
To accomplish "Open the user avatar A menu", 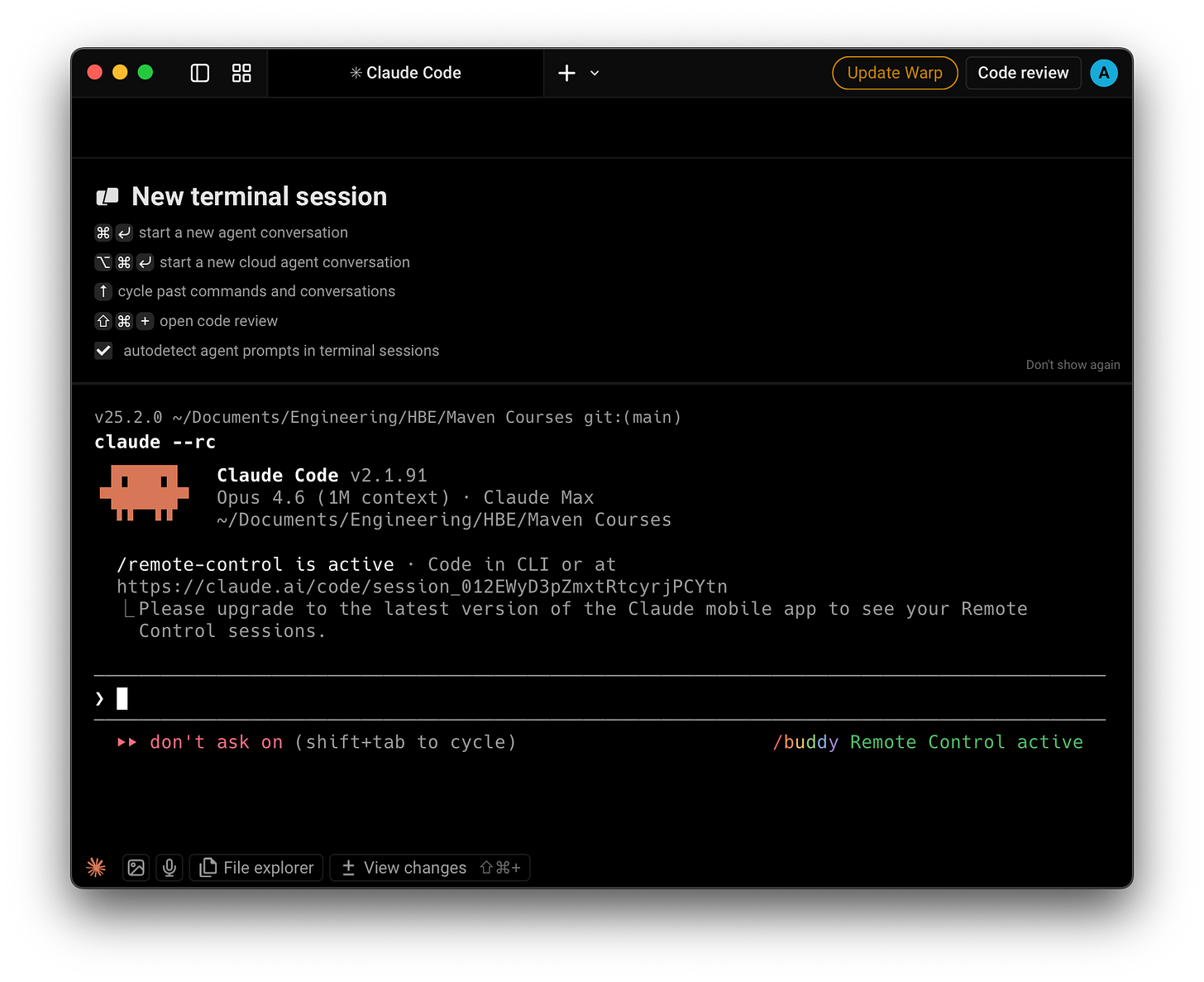I will tap(1104, 73).
